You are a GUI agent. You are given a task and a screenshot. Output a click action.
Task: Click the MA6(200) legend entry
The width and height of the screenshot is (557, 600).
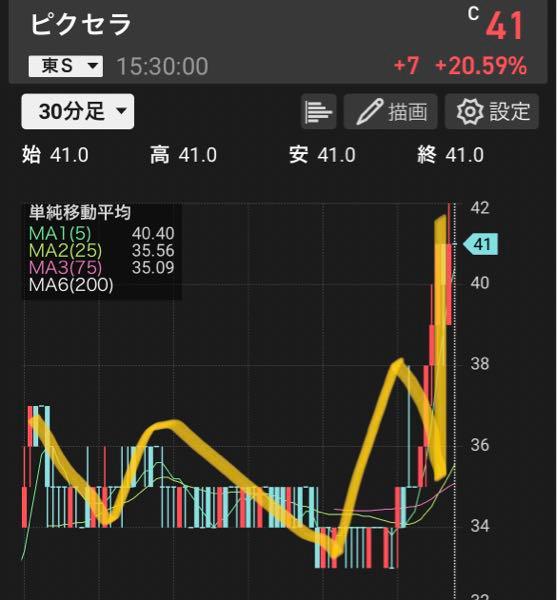(x=71, y=285)
